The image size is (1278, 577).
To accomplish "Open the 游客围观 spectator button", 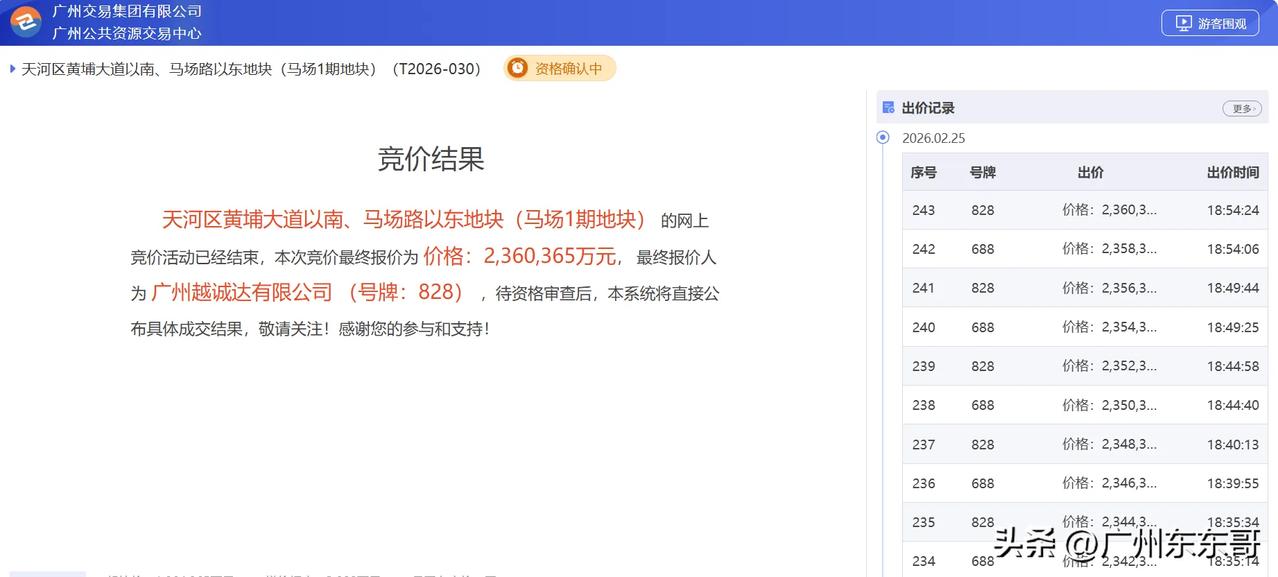I will coord(1210,23).
